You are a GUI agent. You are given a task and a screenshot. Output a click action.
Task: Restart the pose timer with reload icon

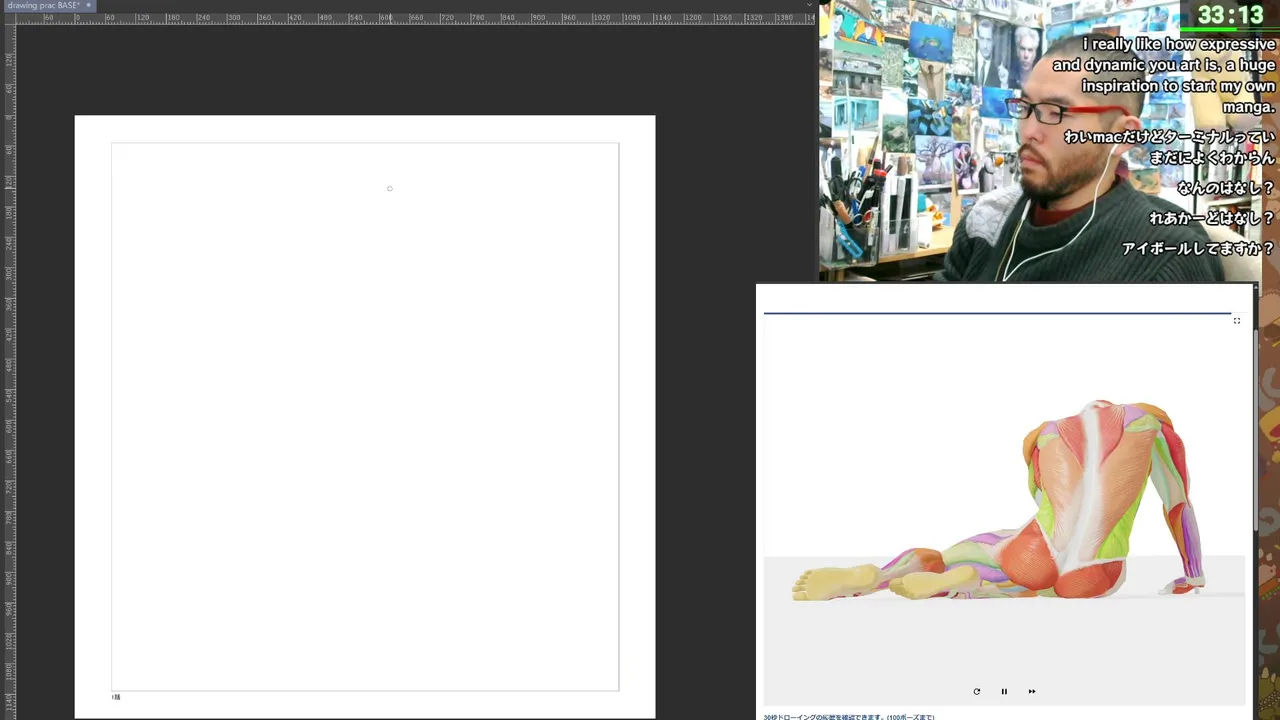(977, 691)
